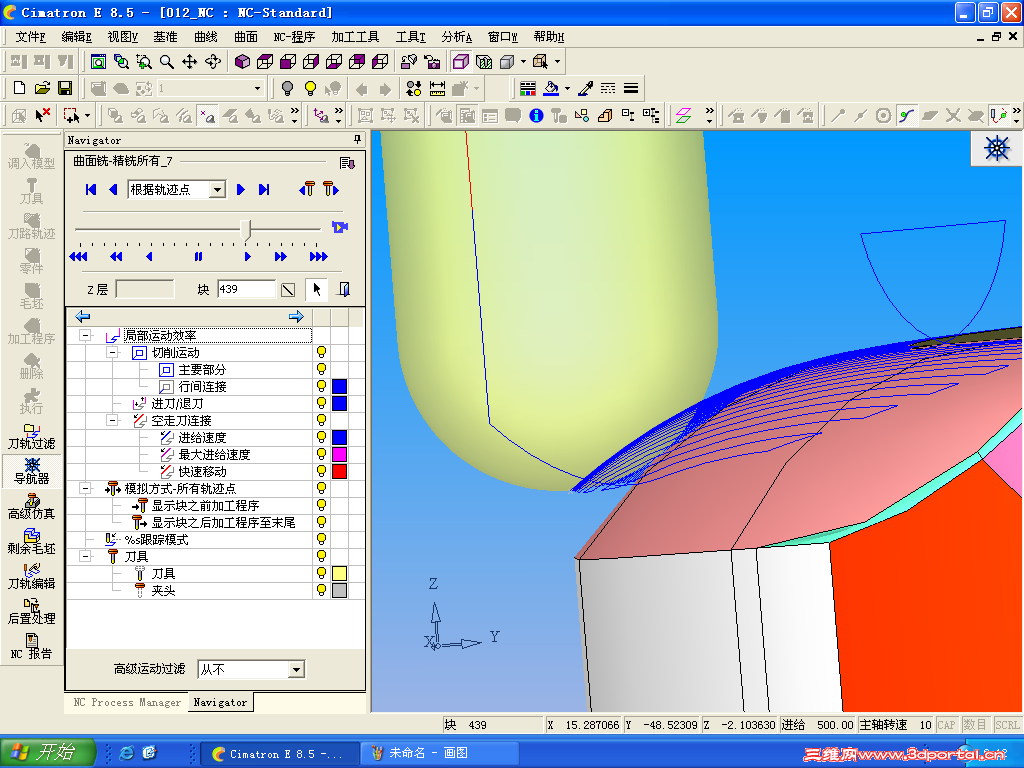This screenshot has width=1024, height=768.
Task: Click the blue information icon in toolbar
Action: click(536, 116)
